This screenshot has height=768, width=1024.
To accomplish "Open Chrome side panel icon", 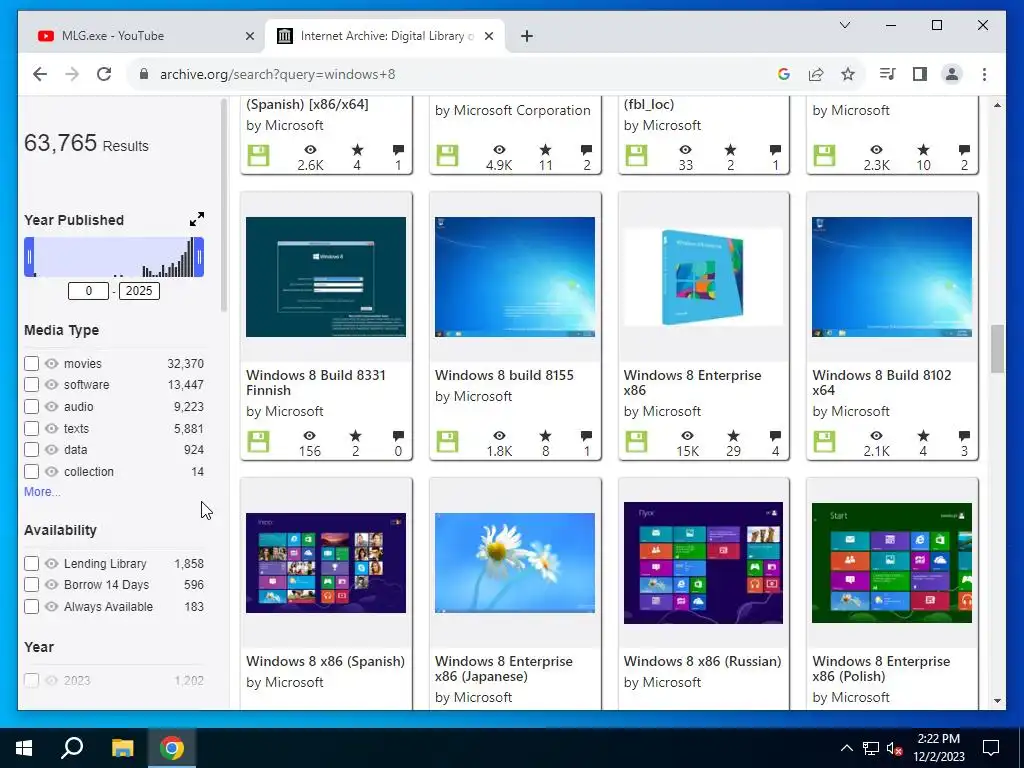I will pyautogui.click(x=920, y=74).
